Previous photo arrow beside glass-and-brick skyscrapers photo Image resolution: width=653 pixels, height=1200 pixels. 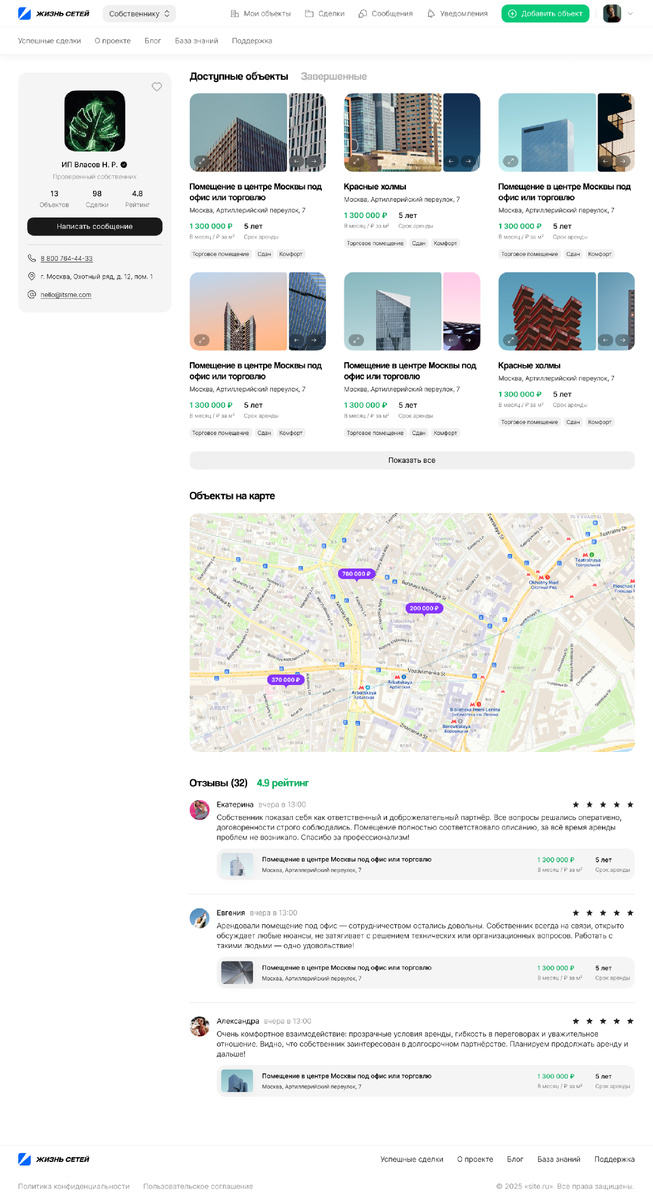451,161
